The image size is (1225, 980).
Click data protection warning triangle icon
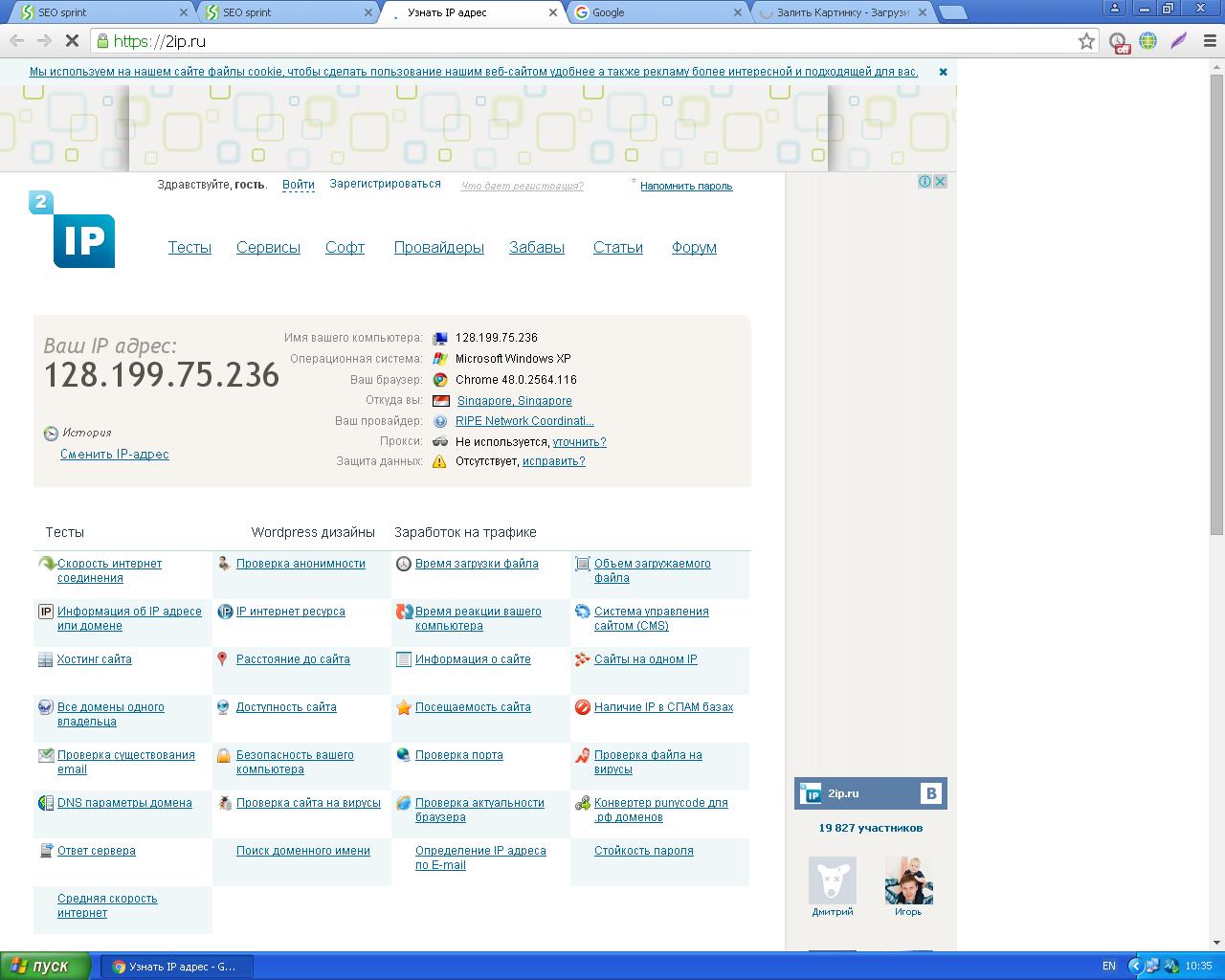coord(439,461)
